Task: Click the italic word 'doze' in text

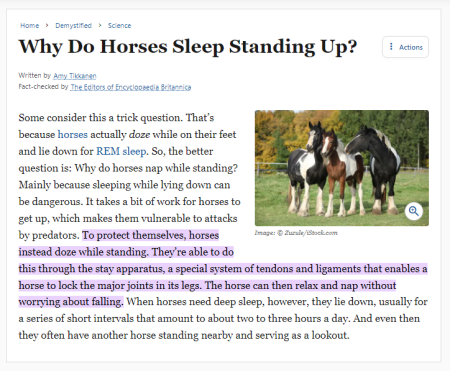Action: [139, 134]
